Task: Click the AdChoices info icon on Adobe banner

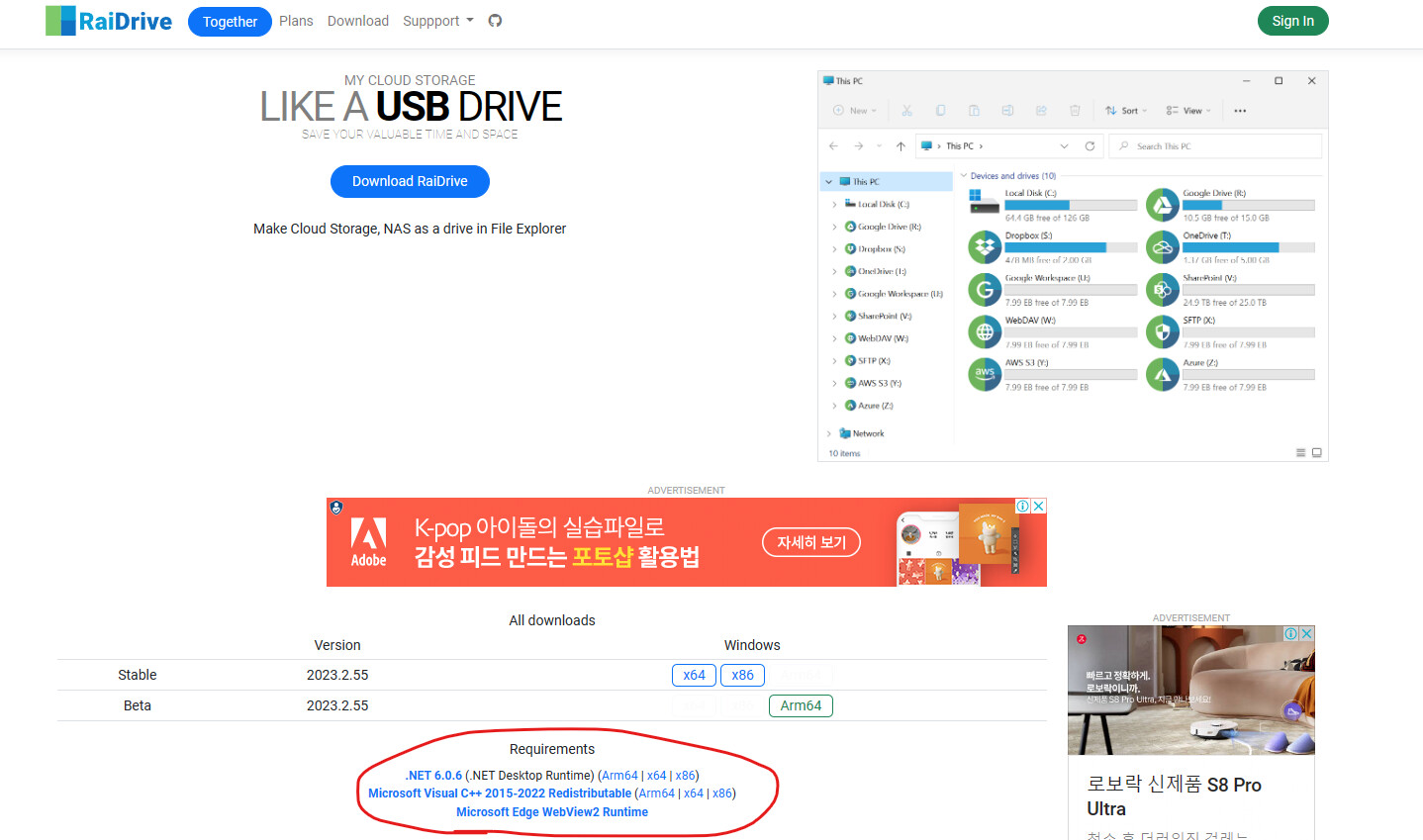Action: coord(1023,506)
